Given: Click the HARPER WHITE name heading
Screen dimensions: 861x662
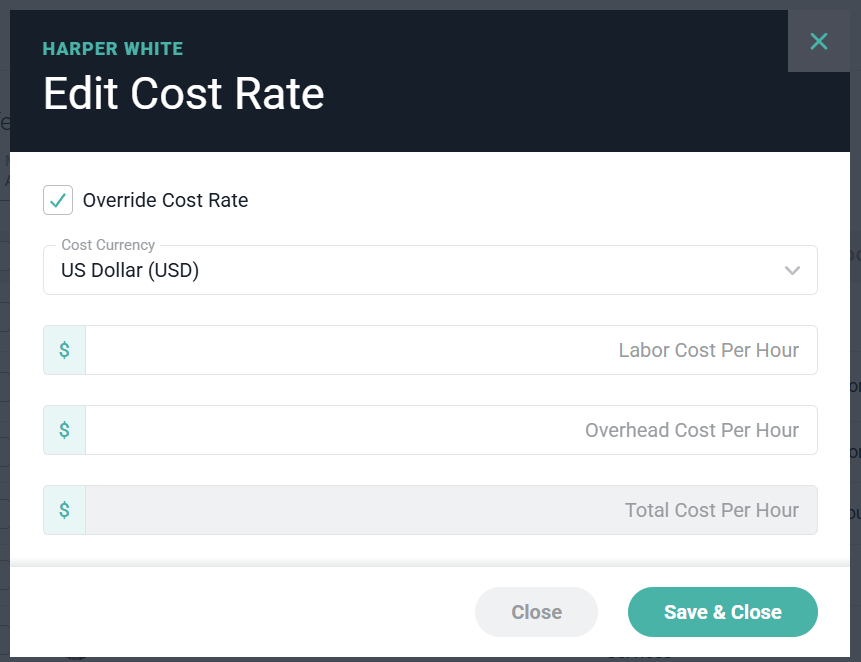Looking at the screenshot, I should click(113, 49).
